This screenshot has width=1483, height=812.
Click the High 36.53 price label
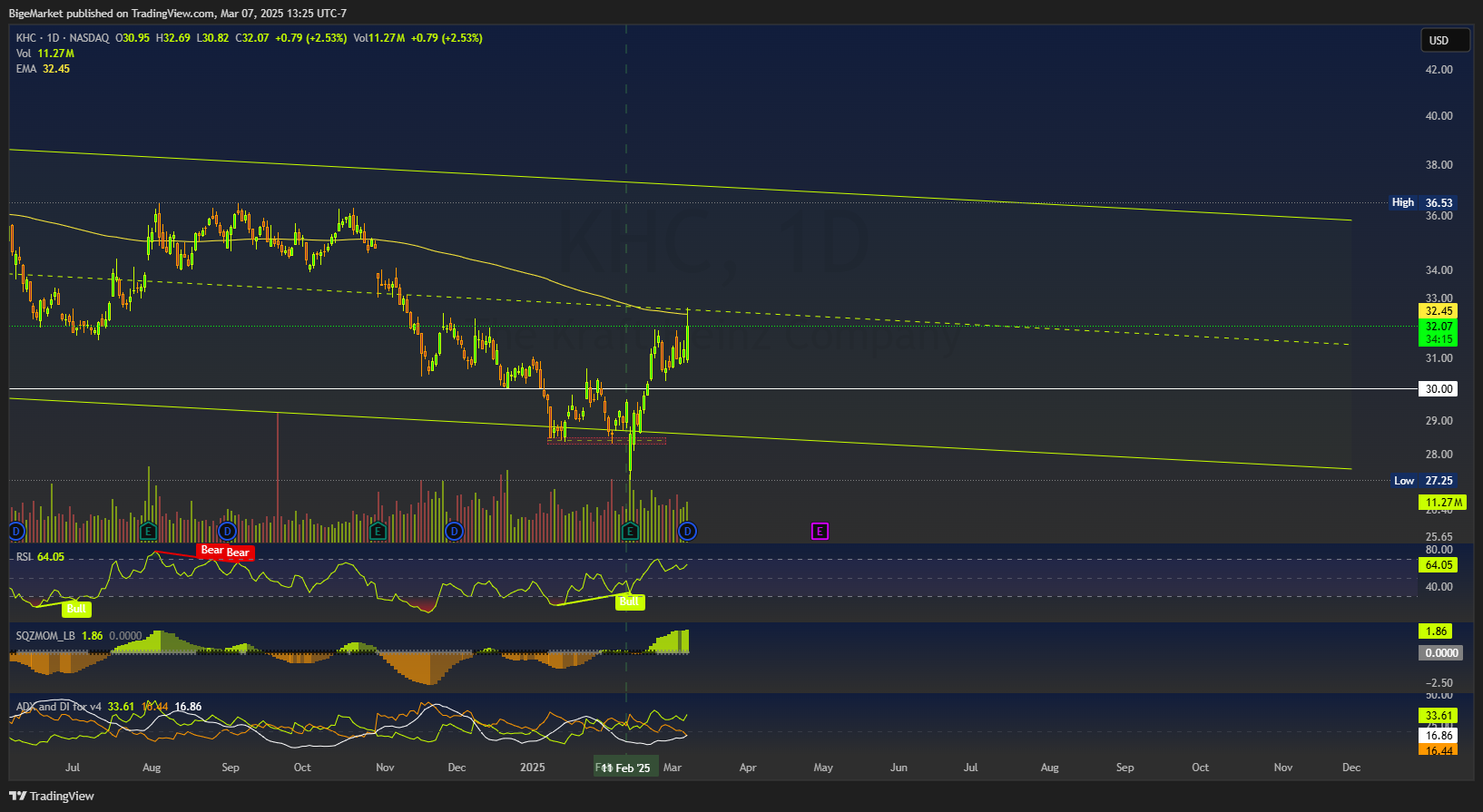(1422, 202)
